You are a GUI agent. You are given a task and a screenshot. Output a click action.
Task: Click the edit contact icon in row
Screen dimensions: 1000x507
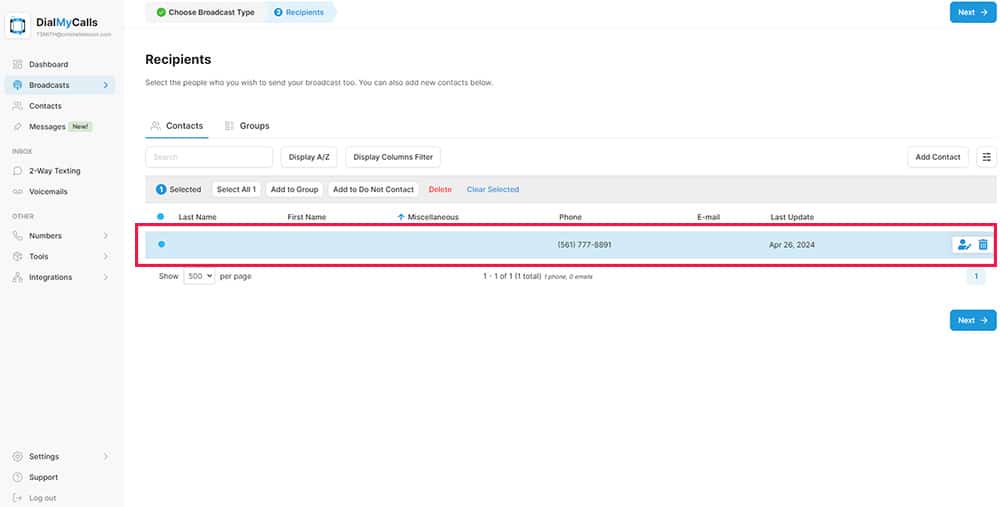click(964, 245)
